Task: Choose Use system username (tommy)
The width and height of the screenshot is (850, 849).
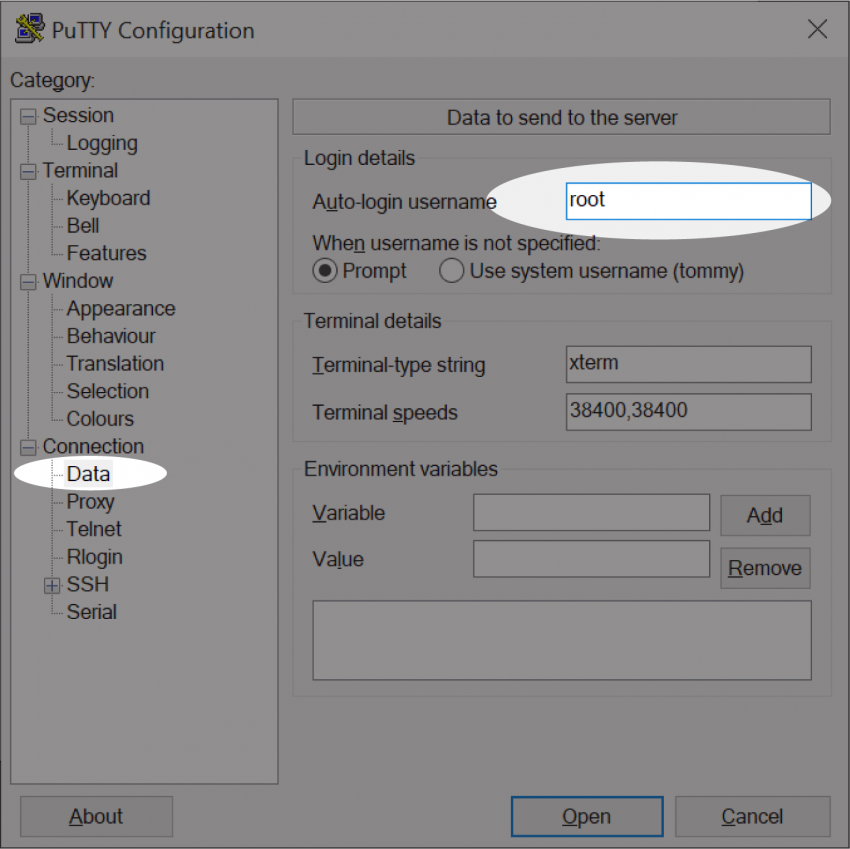Action: coord(452,270)
